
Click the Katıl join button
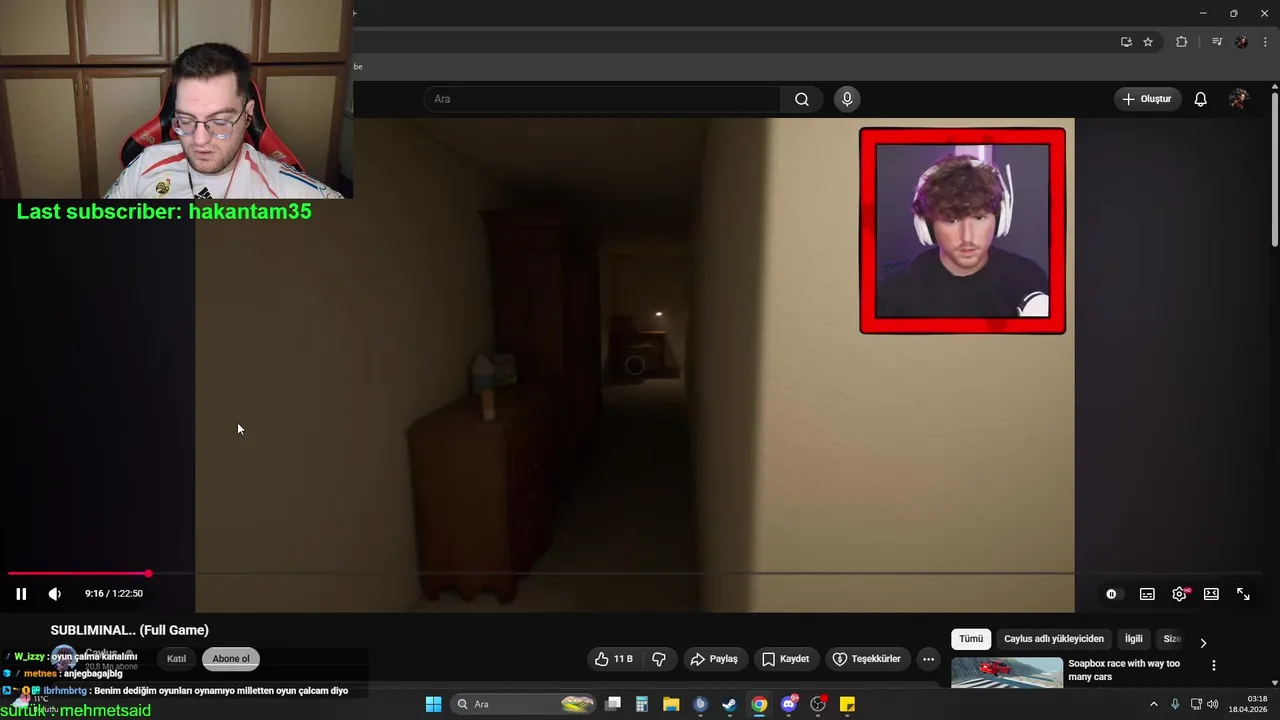coord(176,659)
